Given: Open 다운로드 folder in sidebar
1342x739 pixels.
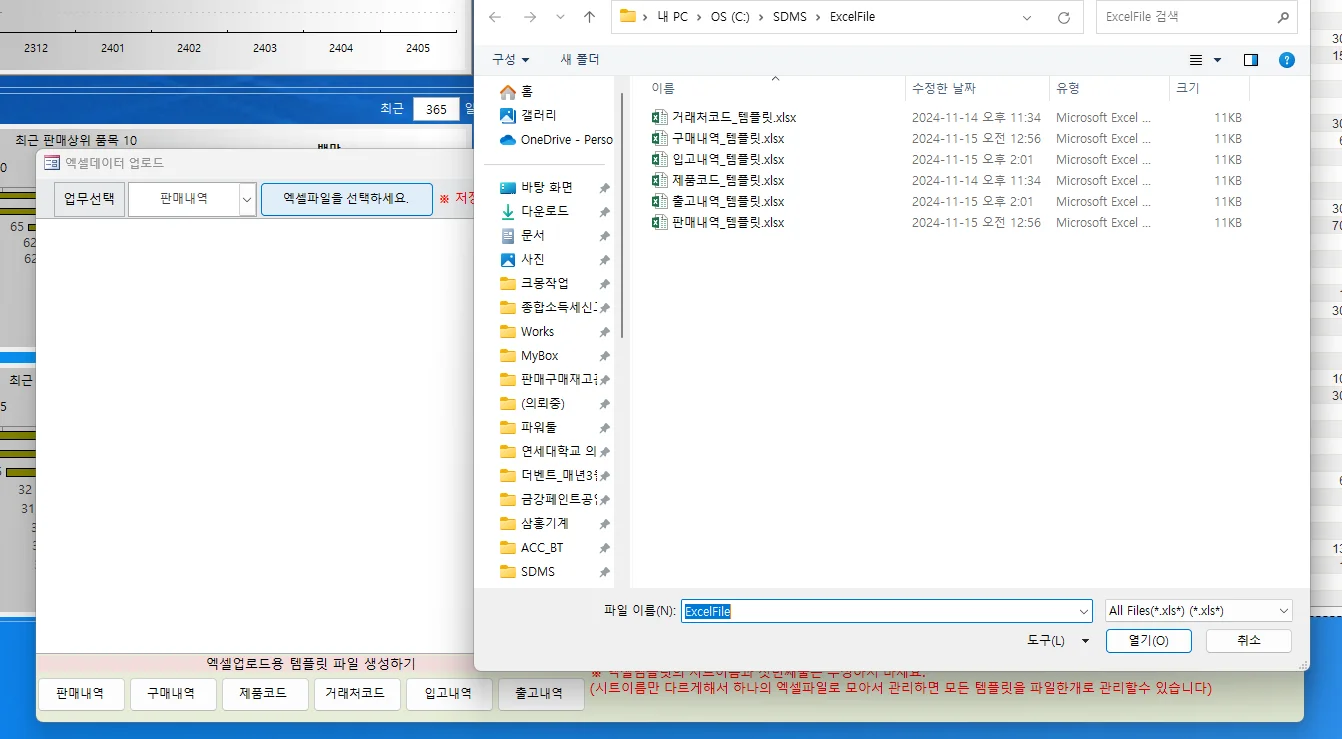Looking at the screenshot, I should click(x=544, y=211).
